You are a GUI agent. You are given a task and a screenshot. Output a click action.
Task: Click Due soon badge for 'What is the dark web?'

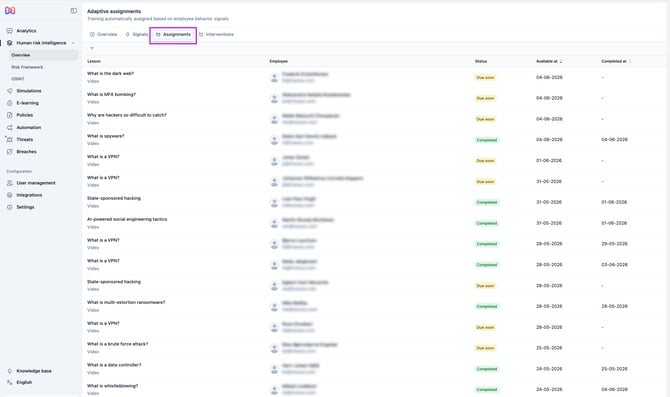[485, 78]
